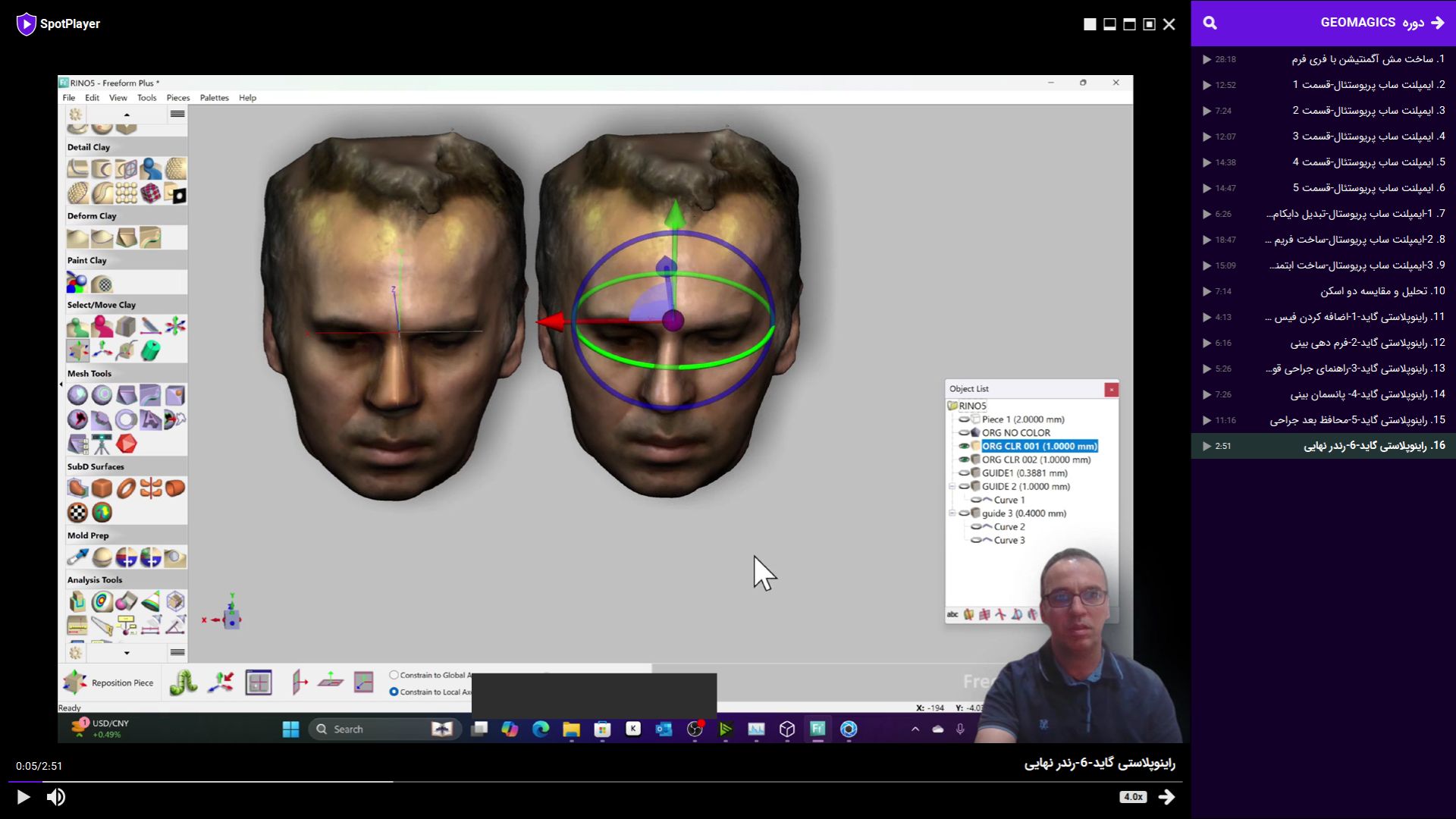1456x819 pixels.
Task: Select the red gem Mesh Tools icon
Action: 127,444
